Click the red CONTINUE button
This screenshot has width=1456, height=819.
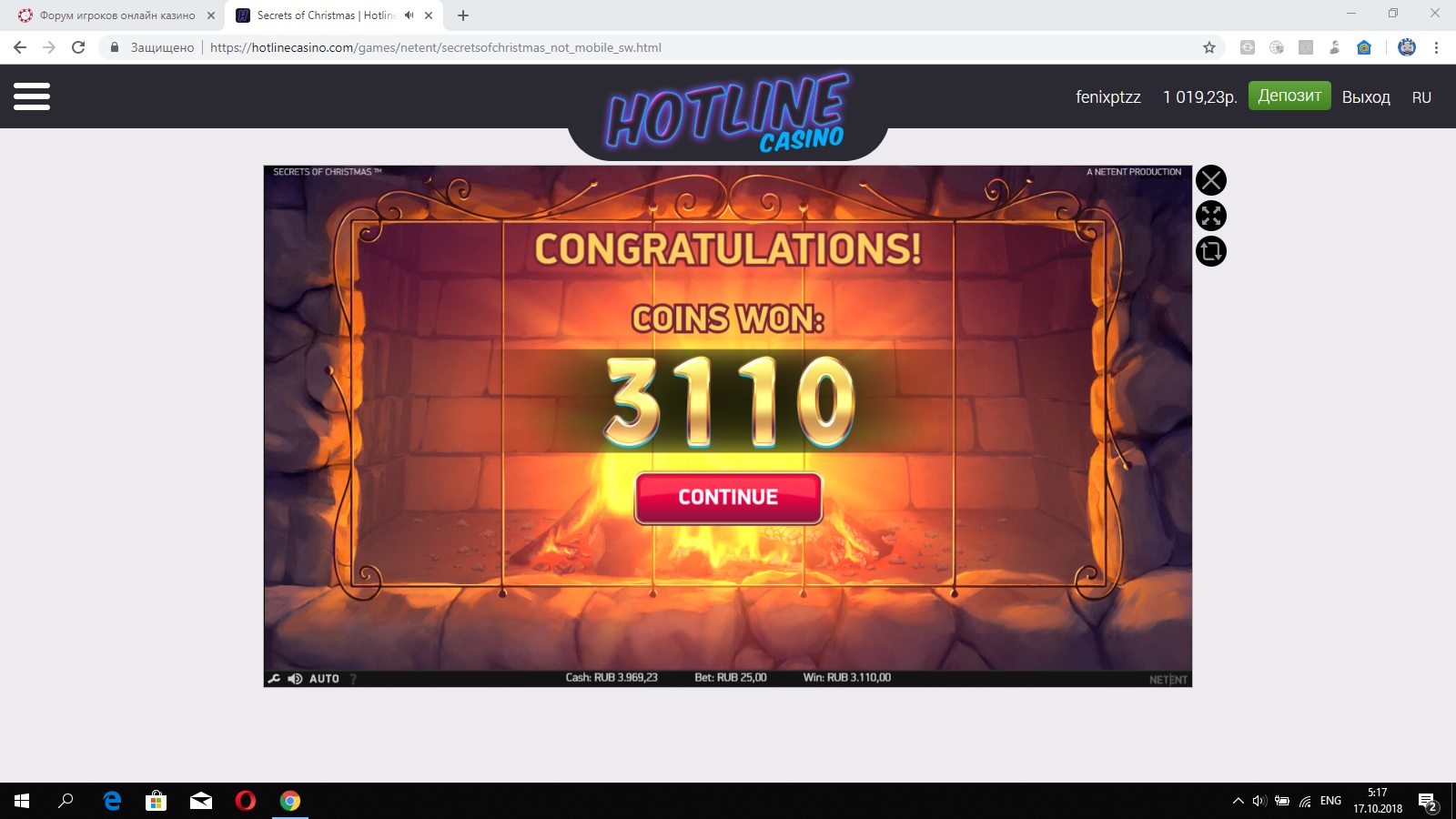click(728, 498)
